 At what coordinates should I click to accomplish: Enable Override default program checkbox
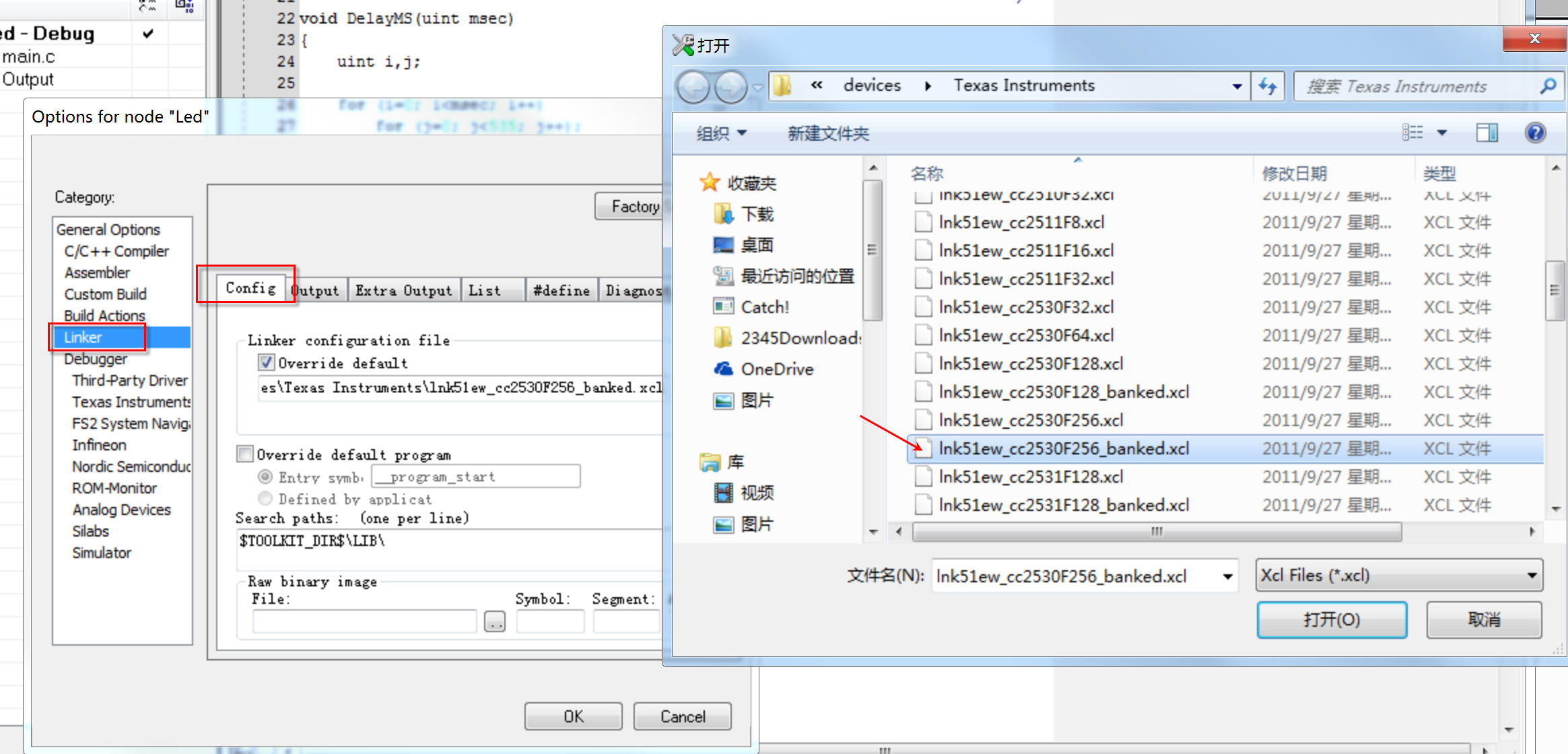pyautogui.click(x=245, y=454)
